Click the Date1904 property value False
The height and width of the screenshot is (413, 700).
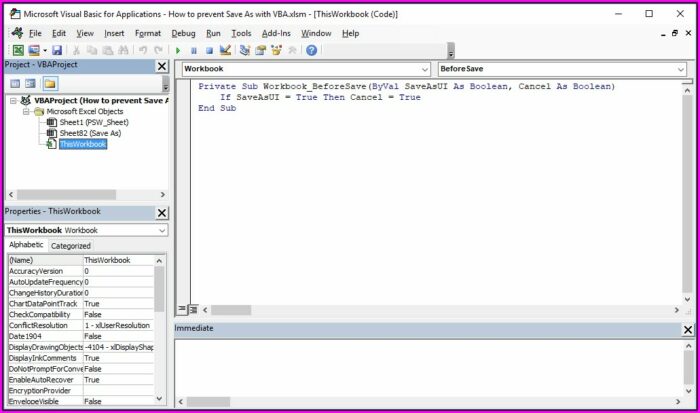coord(118,336)
